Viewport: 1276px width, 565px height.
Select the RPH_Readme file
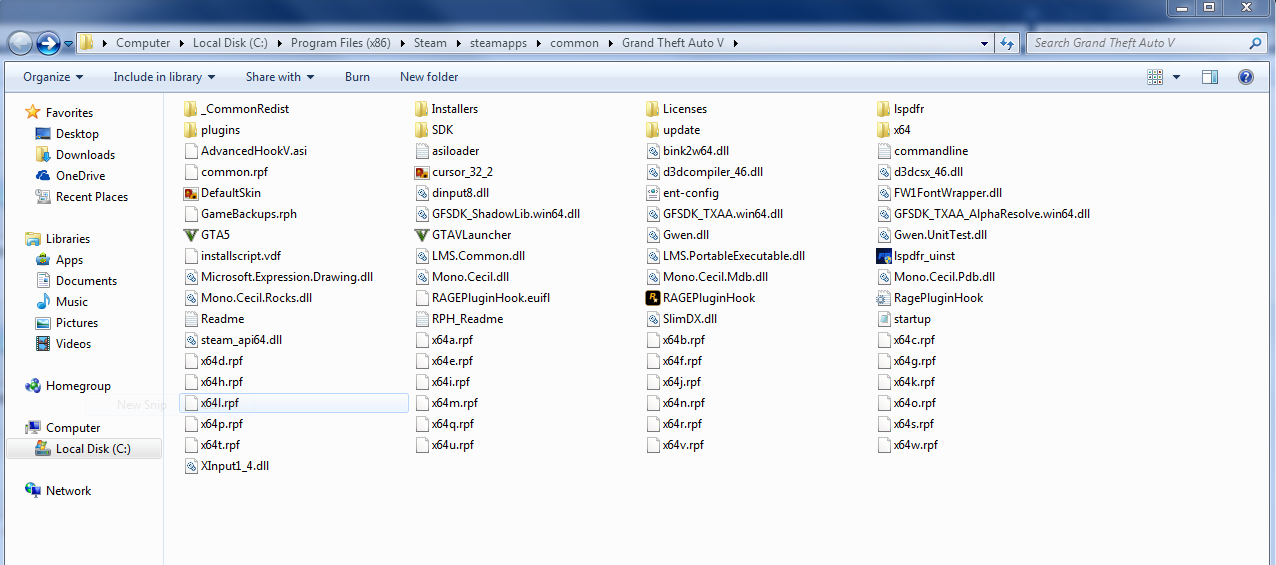(x=459, y=319)
